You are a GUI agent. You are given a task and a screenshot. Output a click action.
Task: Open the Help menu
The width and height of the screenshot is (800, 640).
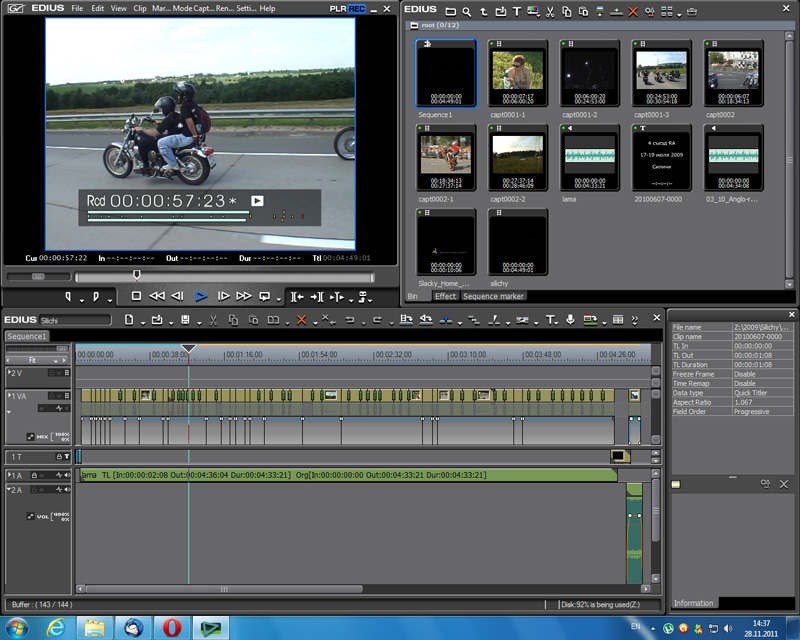coord(267,8)
